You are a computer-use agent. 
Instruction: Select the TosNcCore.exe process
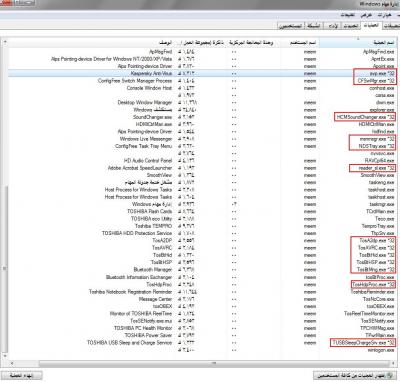[378, 299]
